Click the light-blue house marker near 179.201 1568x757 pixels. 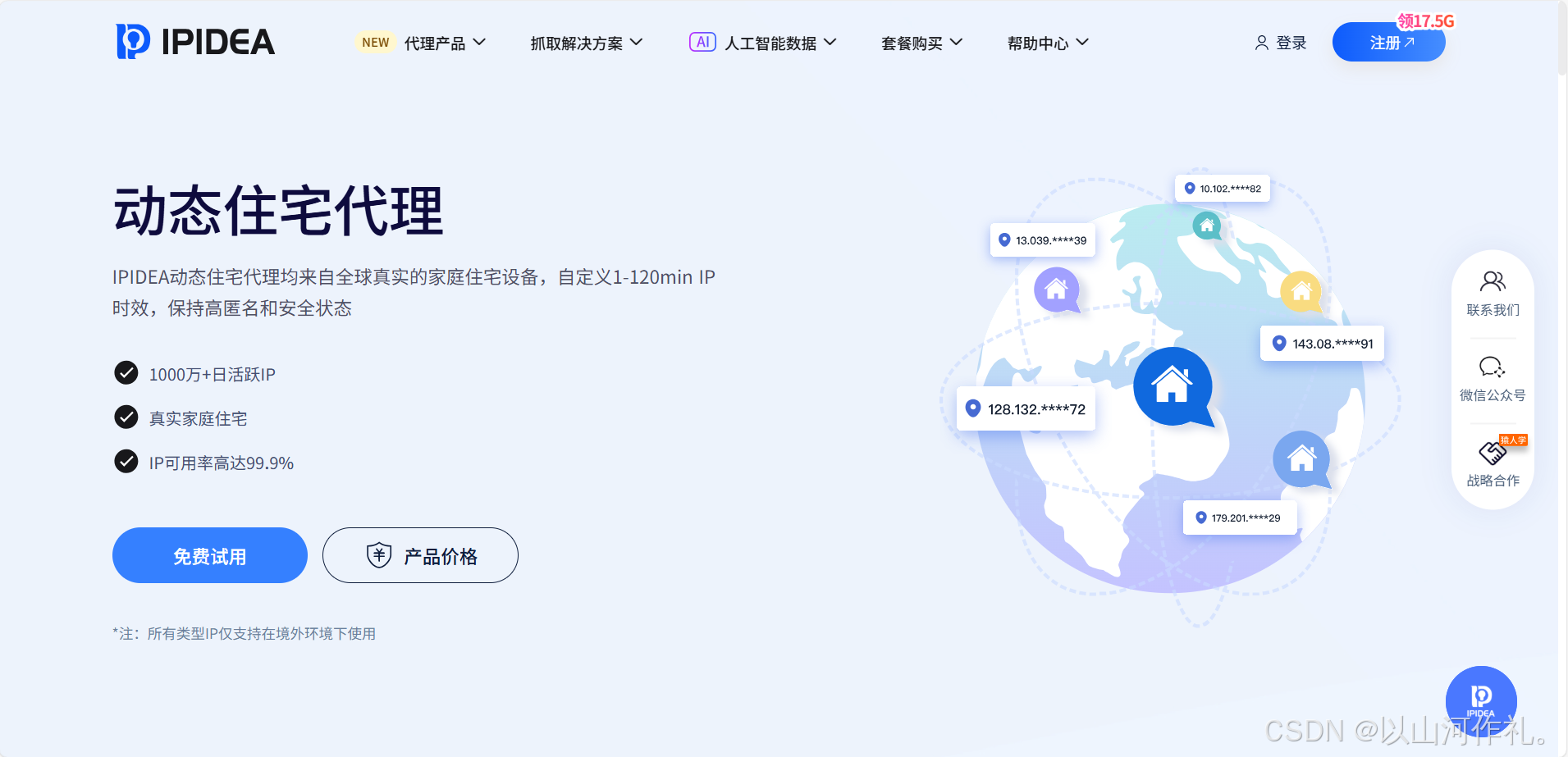point(1301,459)
